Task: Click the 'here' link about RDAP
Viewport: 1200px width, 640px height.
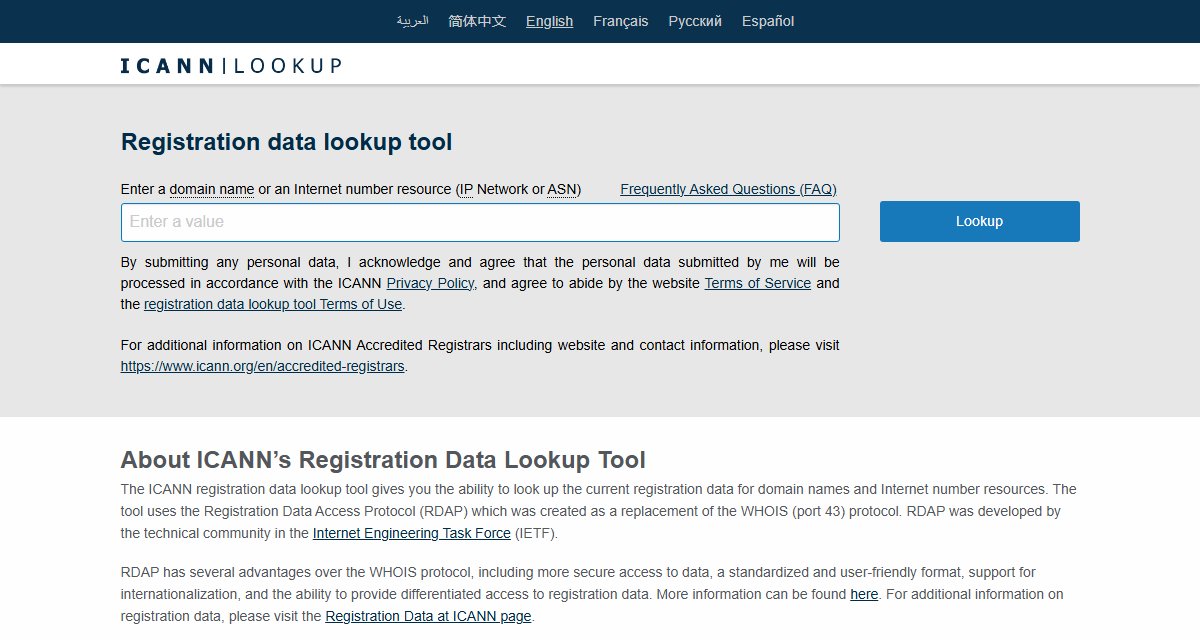Action: (864, 594)
